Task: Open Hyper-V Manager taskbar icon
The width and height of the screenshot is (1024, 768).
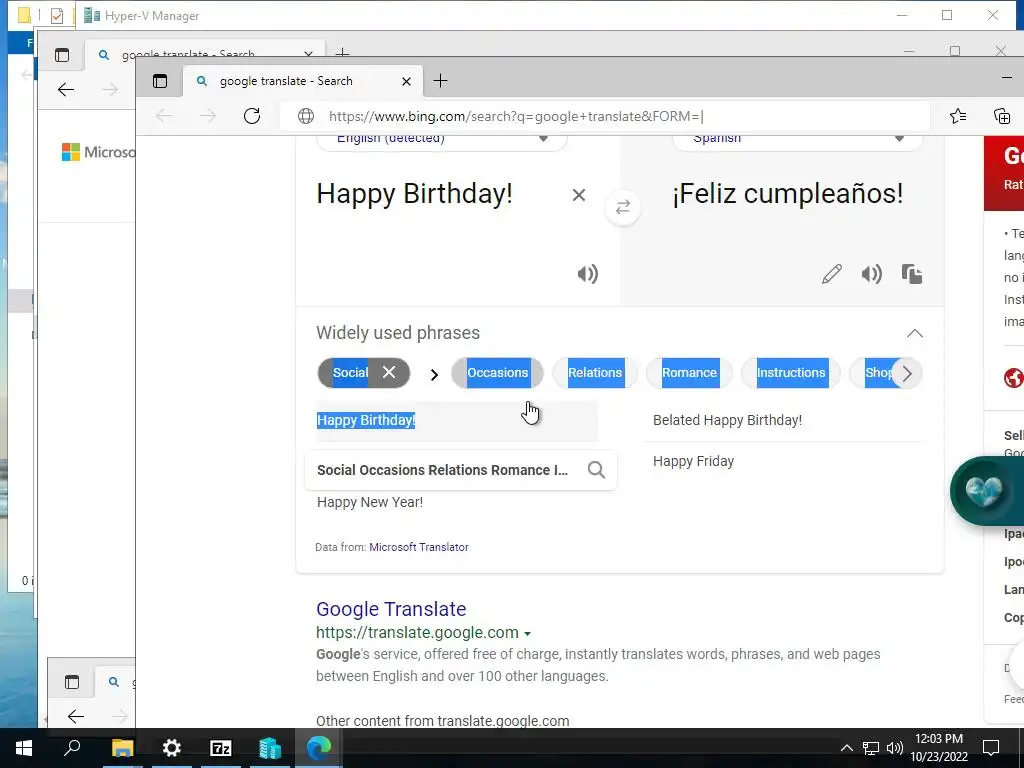Action: (270, 748)
